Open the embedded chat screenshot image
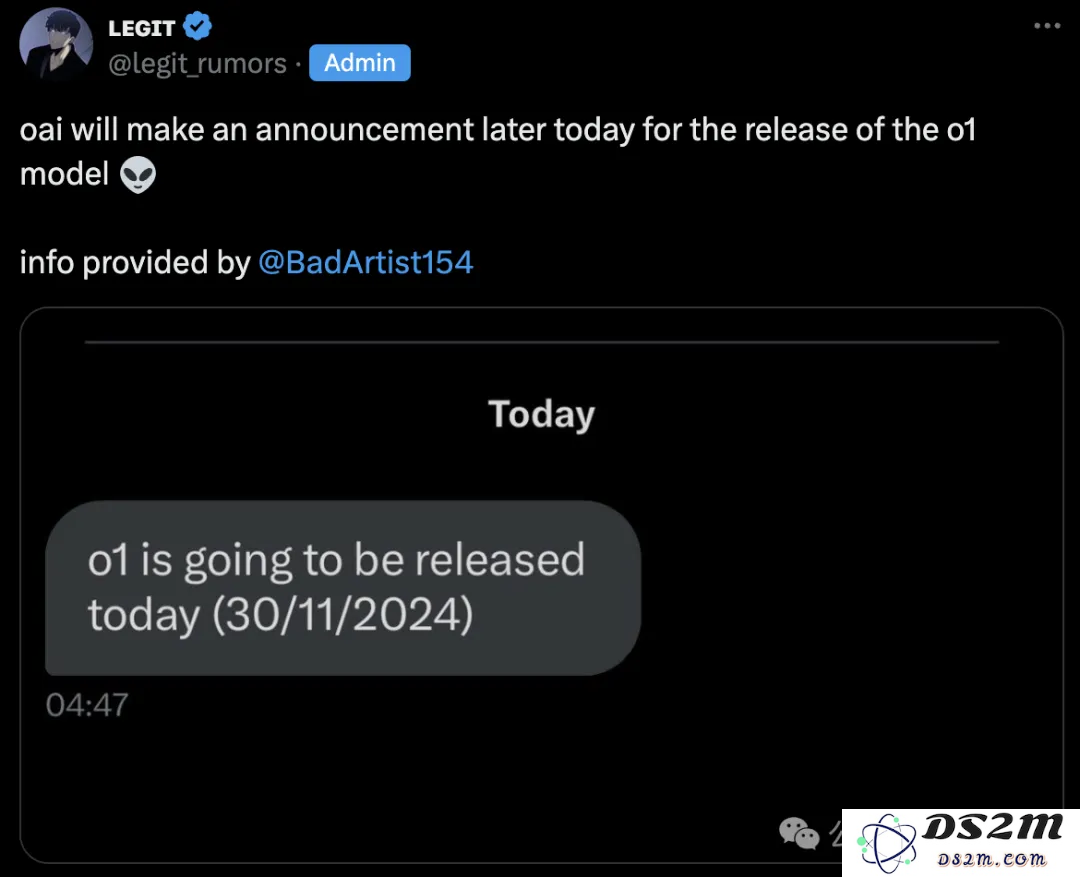1080x877 pixels. point(541,586)
